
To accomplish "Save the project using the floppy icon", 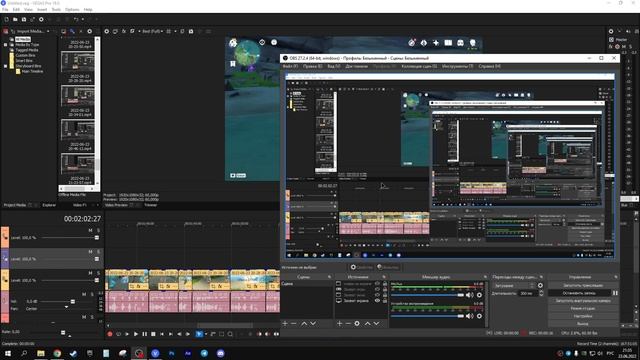I will point(24,19).
